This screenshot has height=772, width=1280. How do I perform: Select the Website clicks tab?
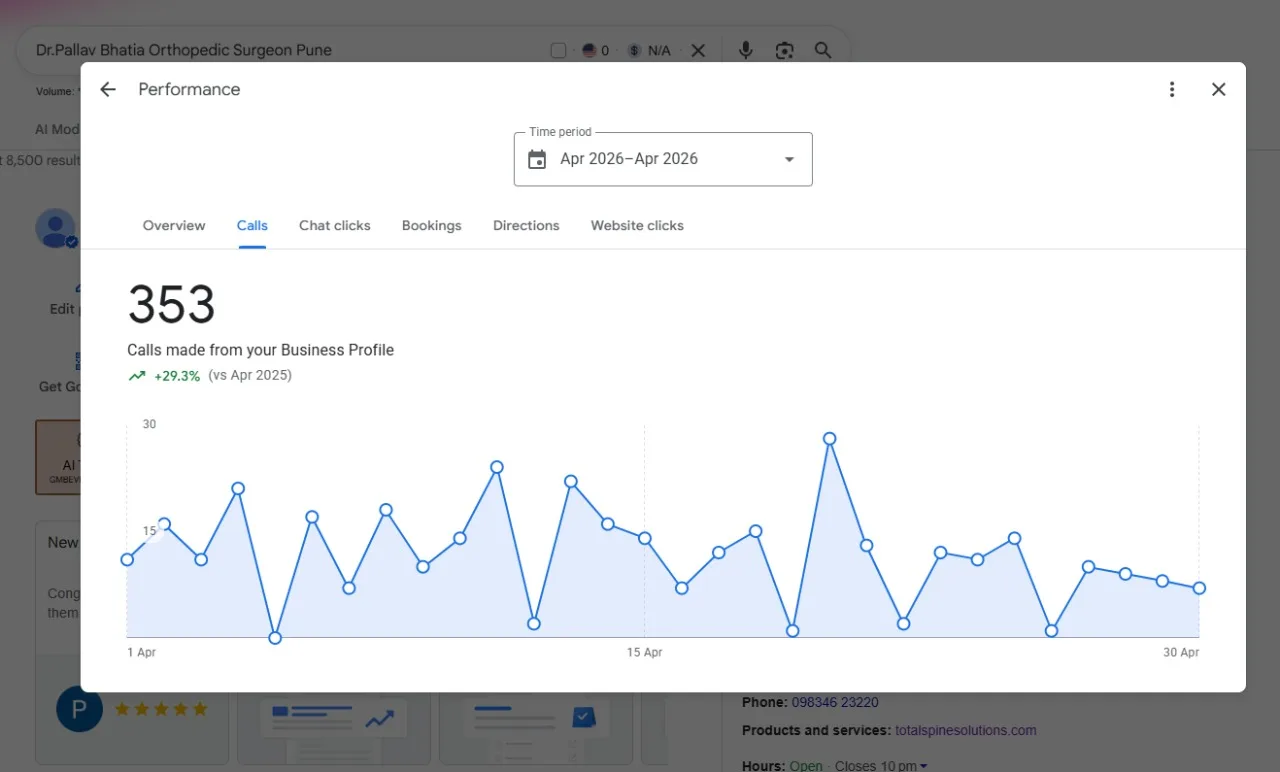click(x=637, y=225)
